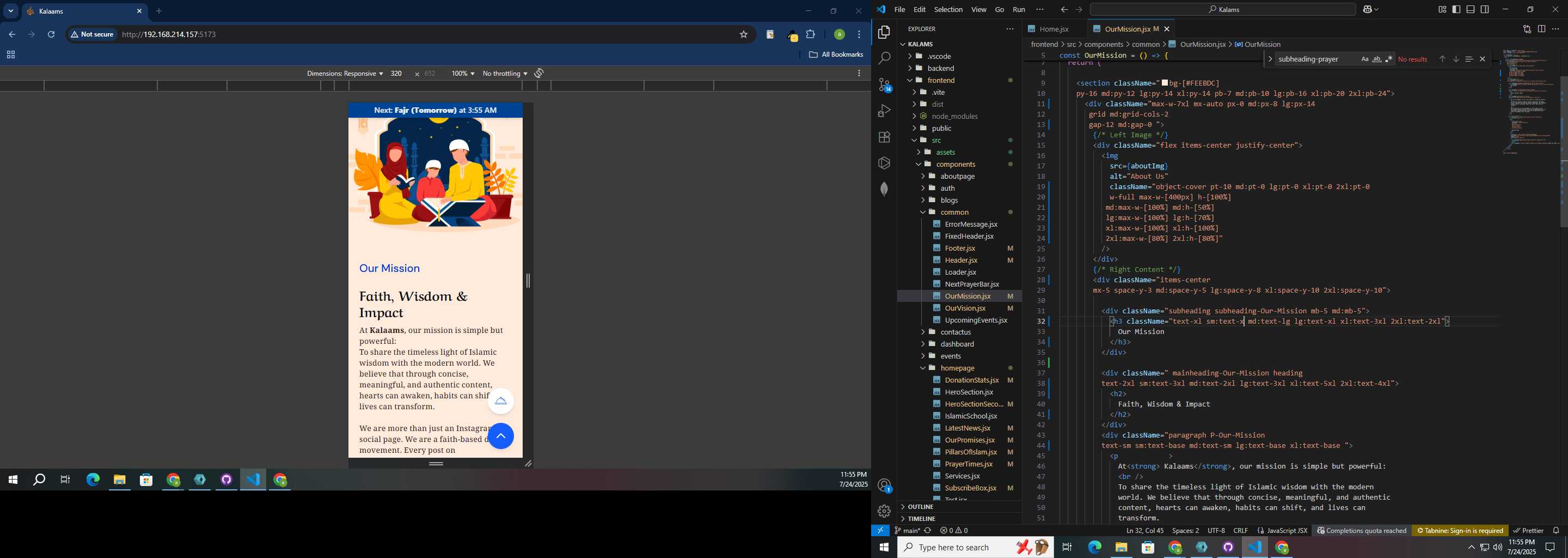Viewport: 1568px width, 558px height.
Task: Click Tabnine: Sign-in is required status item
Action: click(1460, 531)
